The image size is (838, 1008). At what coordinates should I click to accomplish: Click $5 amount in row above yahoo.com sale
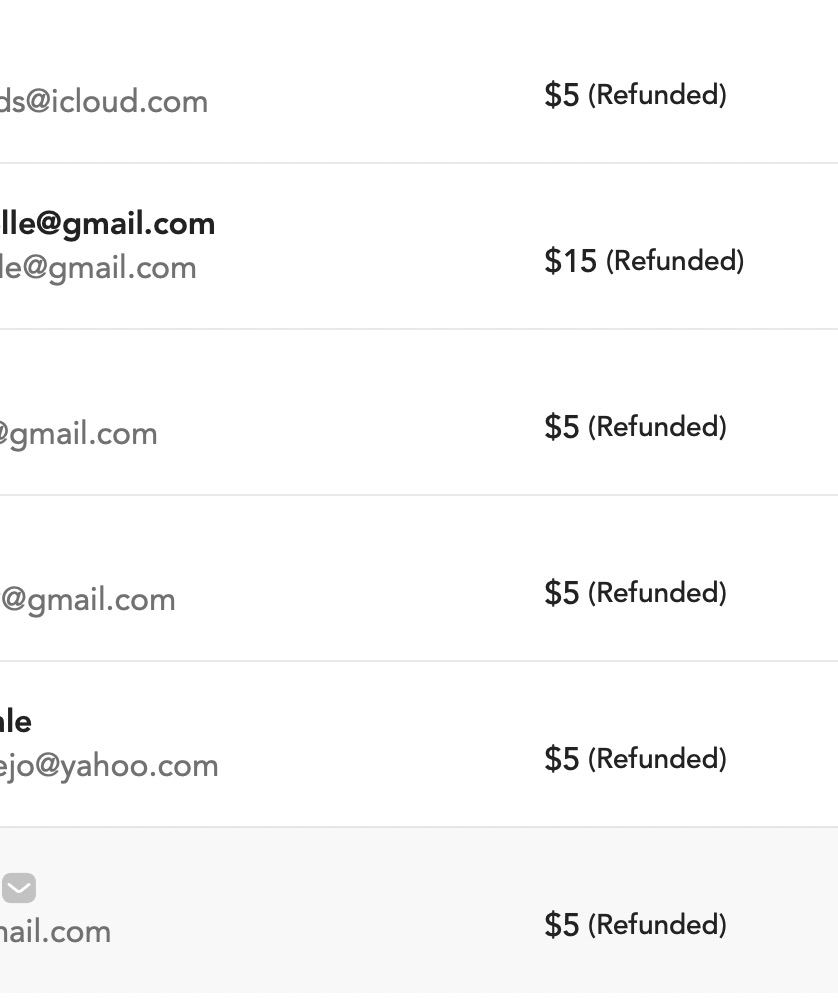click(562, 592)
